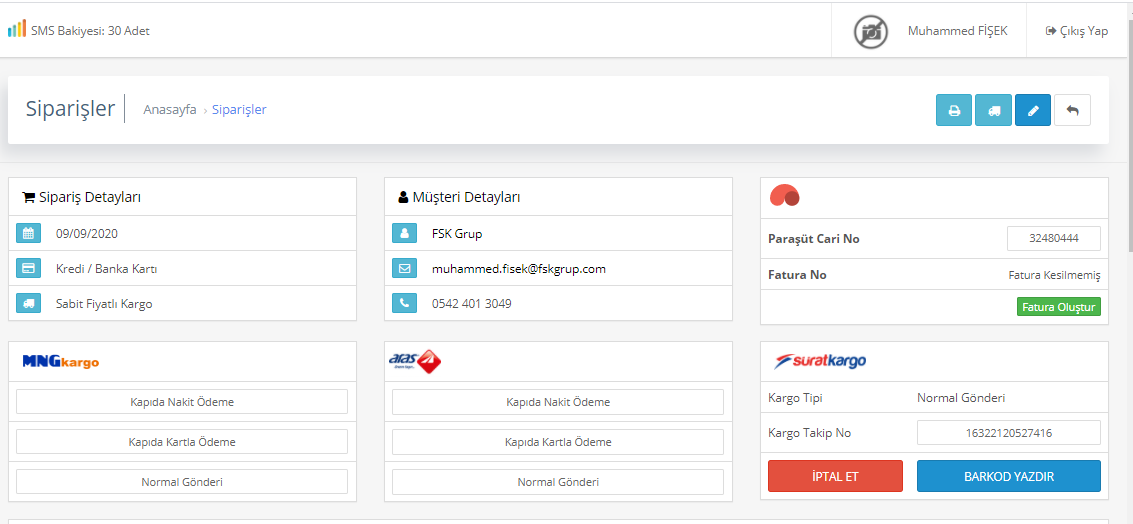Click the Paraşüt red circles logo
This screenshot has height=524, width=1133.
(785, 196)
